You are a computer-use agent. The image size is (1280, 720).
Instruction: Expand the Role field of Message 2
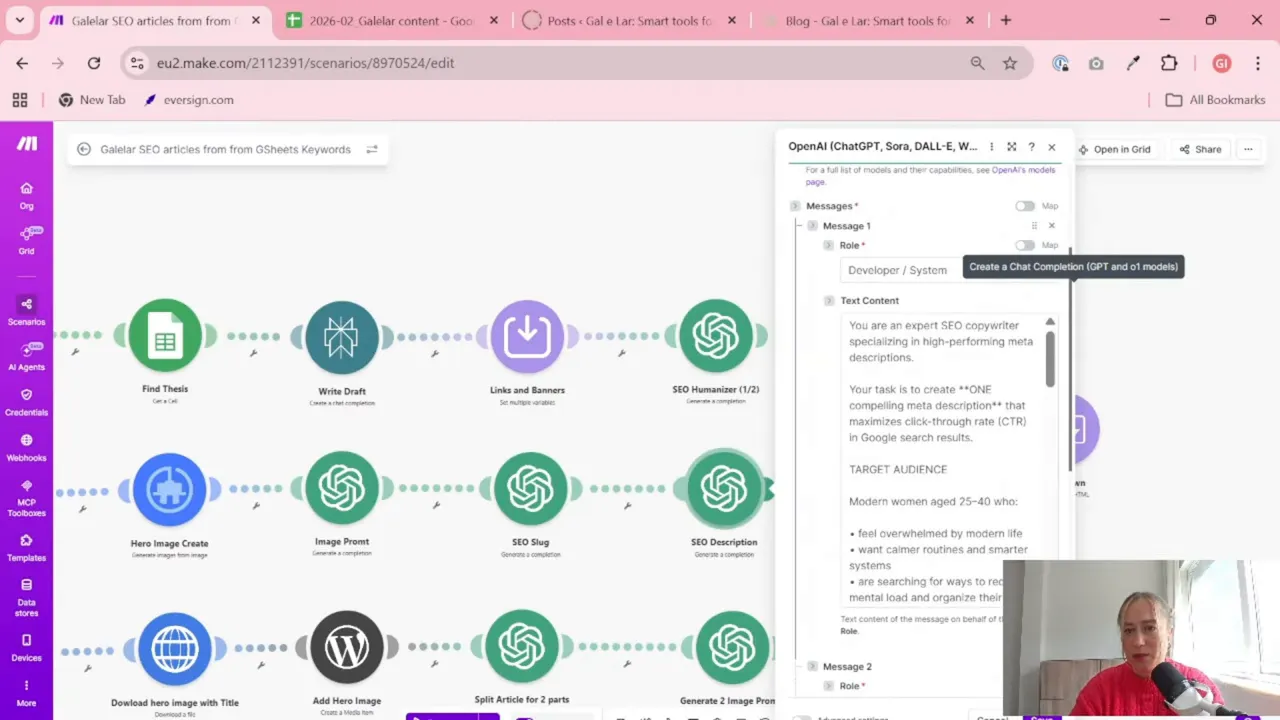tap(828, 686)
